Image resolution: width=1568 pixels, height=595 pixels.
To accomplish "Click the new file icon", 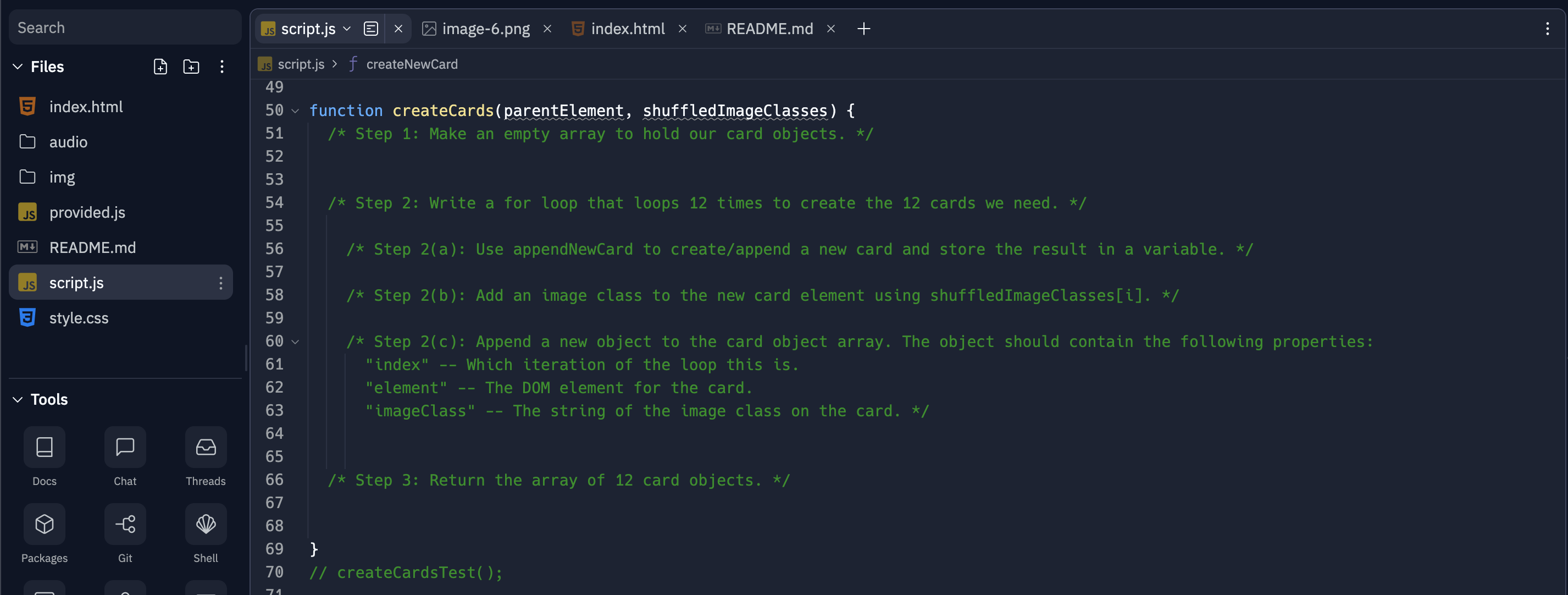I will coord(160,67).
